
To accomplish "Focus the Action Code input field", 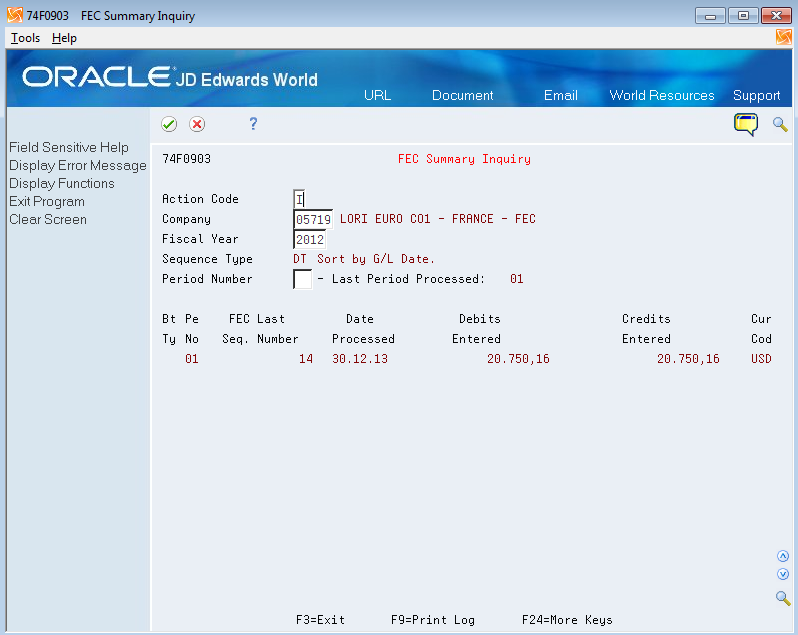I will [x=299, y=199].
